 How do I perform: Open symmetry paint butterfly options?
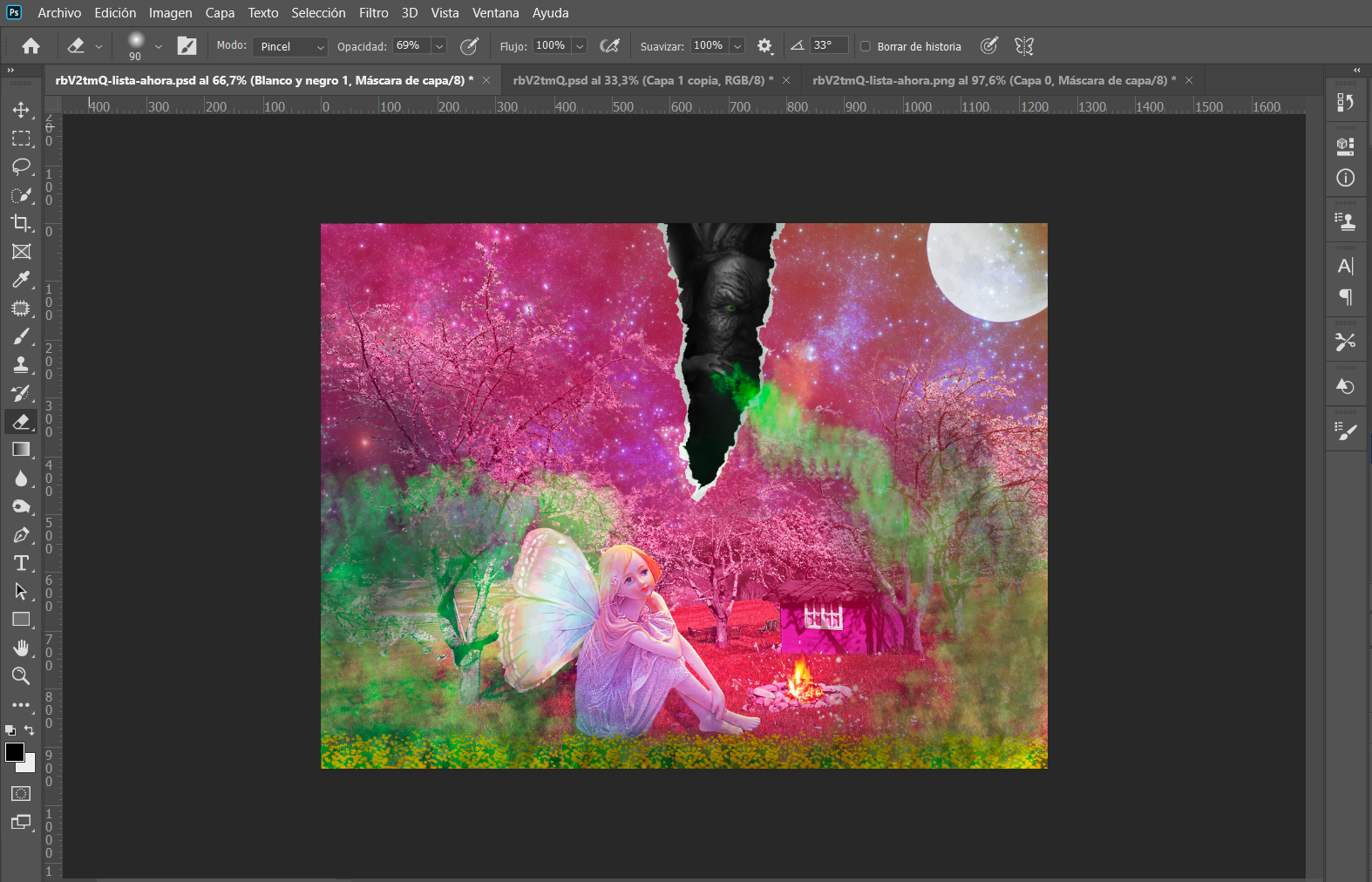pos(1024,46)
